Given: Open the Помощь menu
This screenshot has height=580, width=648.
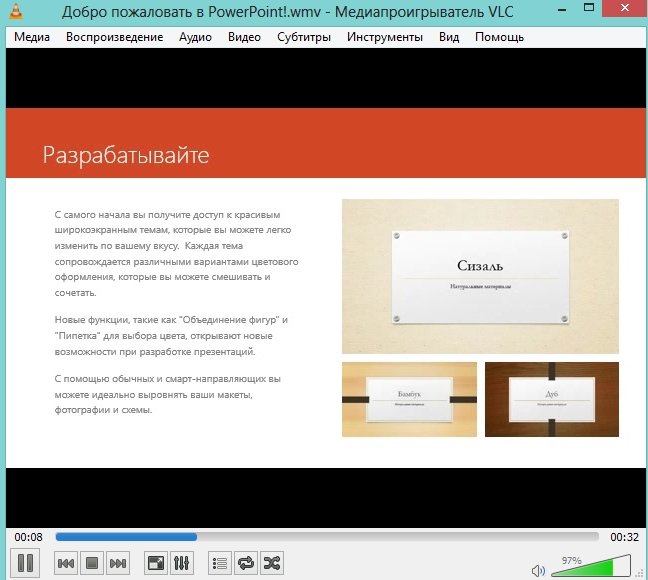Looking at the screenshot, I should point(499,37).
